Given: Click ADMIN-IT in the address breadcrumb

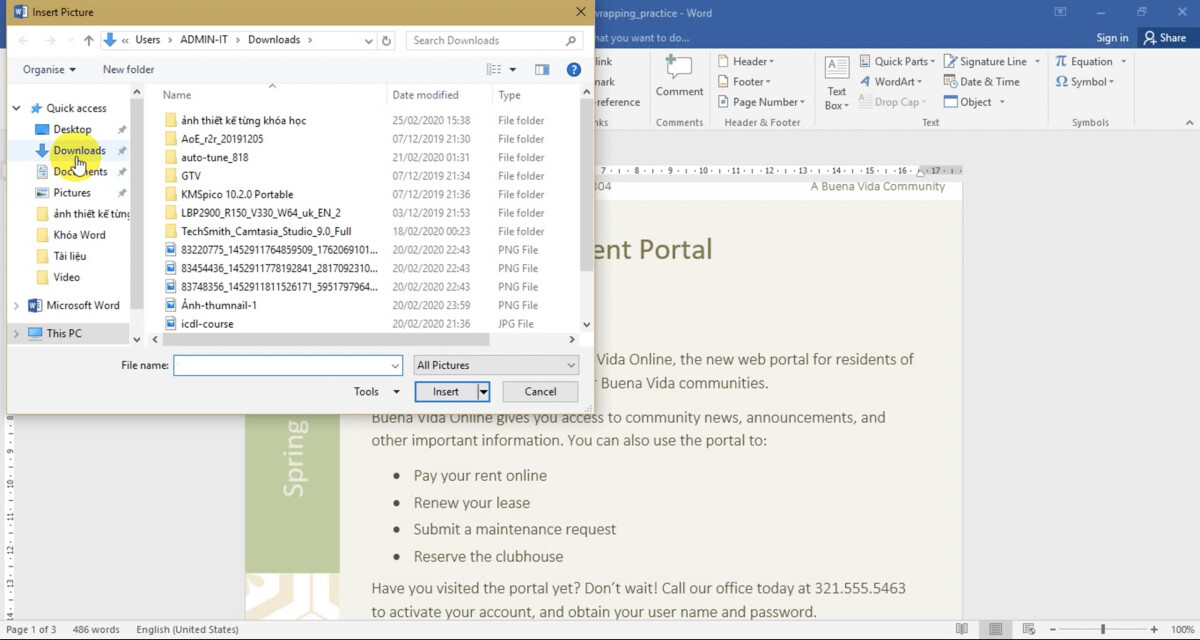Looking at the screenshot, I should click(x=204, y=40).
